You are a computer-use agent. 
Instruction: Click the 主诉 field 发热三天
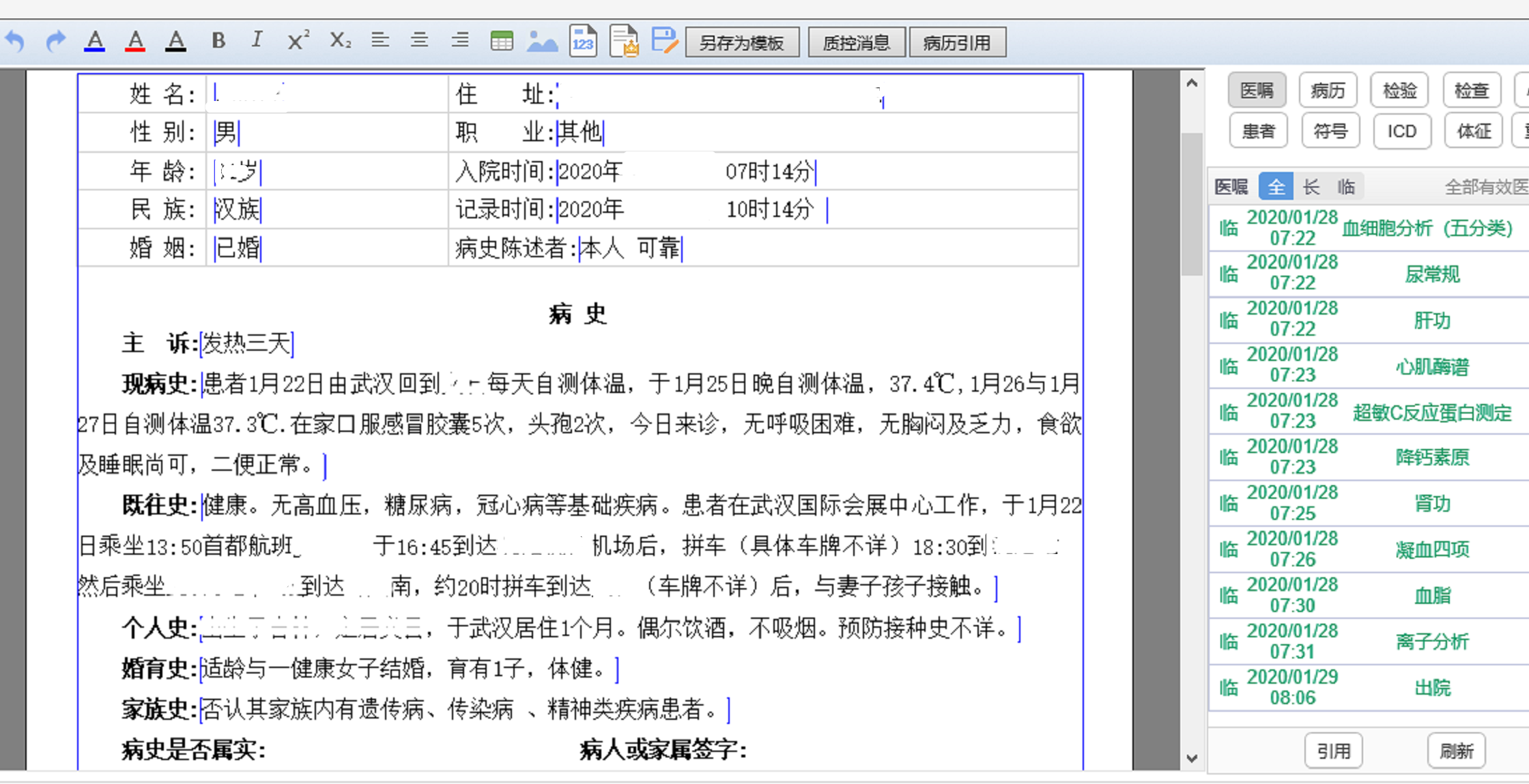click(x=247, y=343)
